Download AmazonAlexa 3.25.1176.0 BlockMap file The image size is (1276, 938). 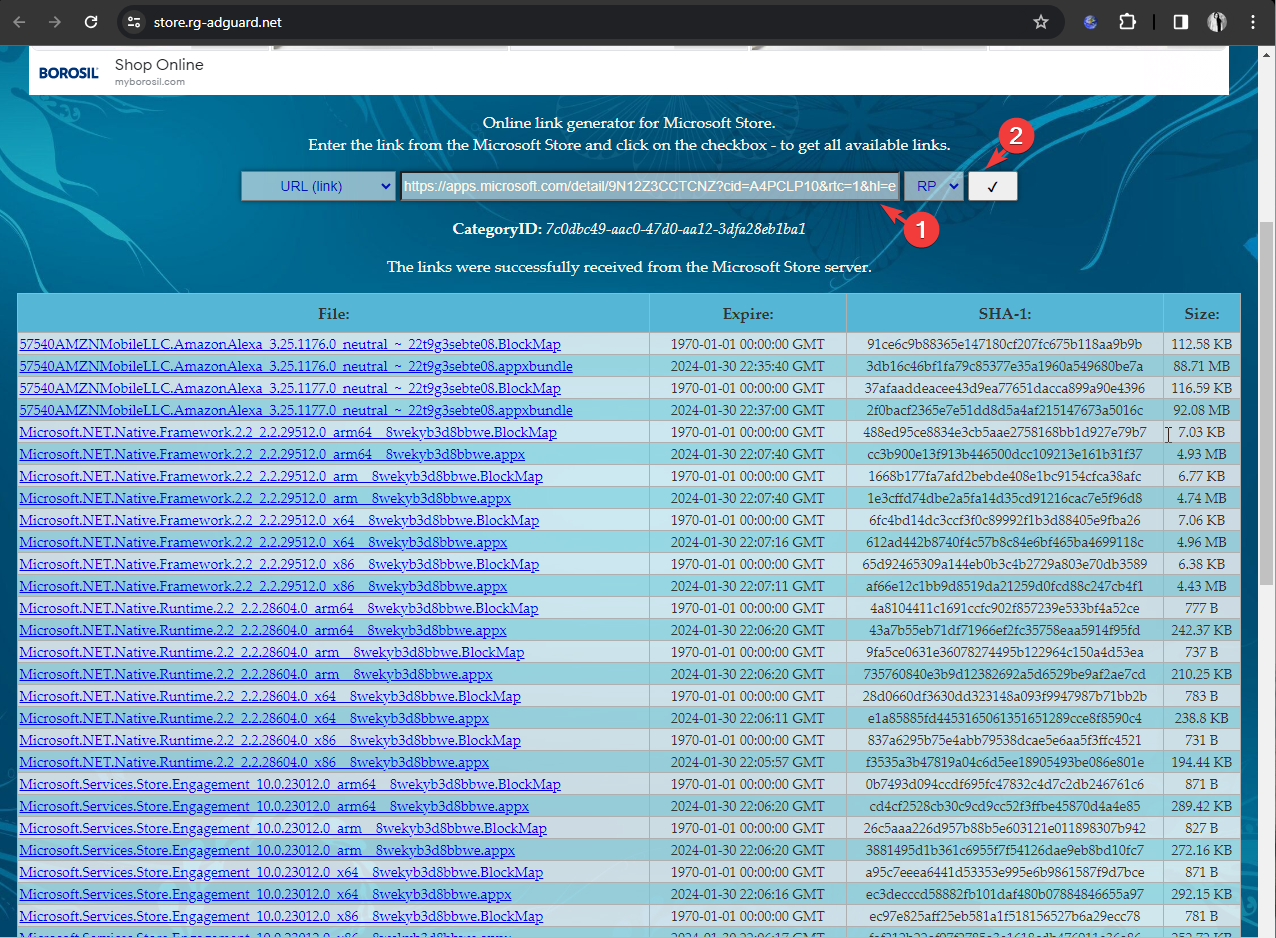coord(290,344)
